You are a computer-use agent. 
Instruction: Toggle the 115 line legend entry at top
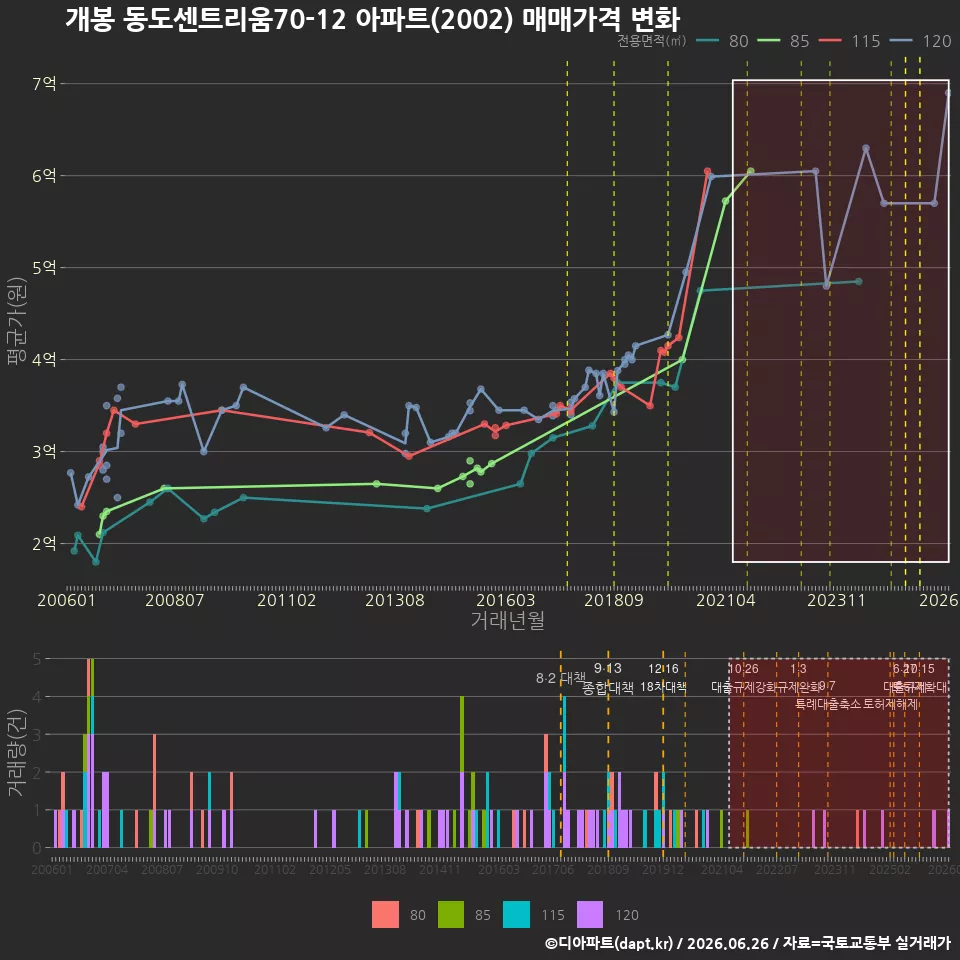(849, 41)
